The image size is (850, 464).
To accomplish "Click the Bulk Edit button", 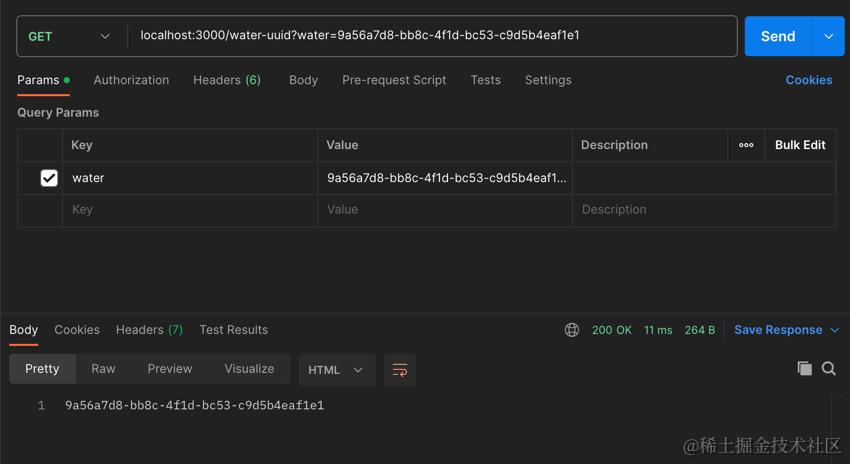I will (800, 145).
